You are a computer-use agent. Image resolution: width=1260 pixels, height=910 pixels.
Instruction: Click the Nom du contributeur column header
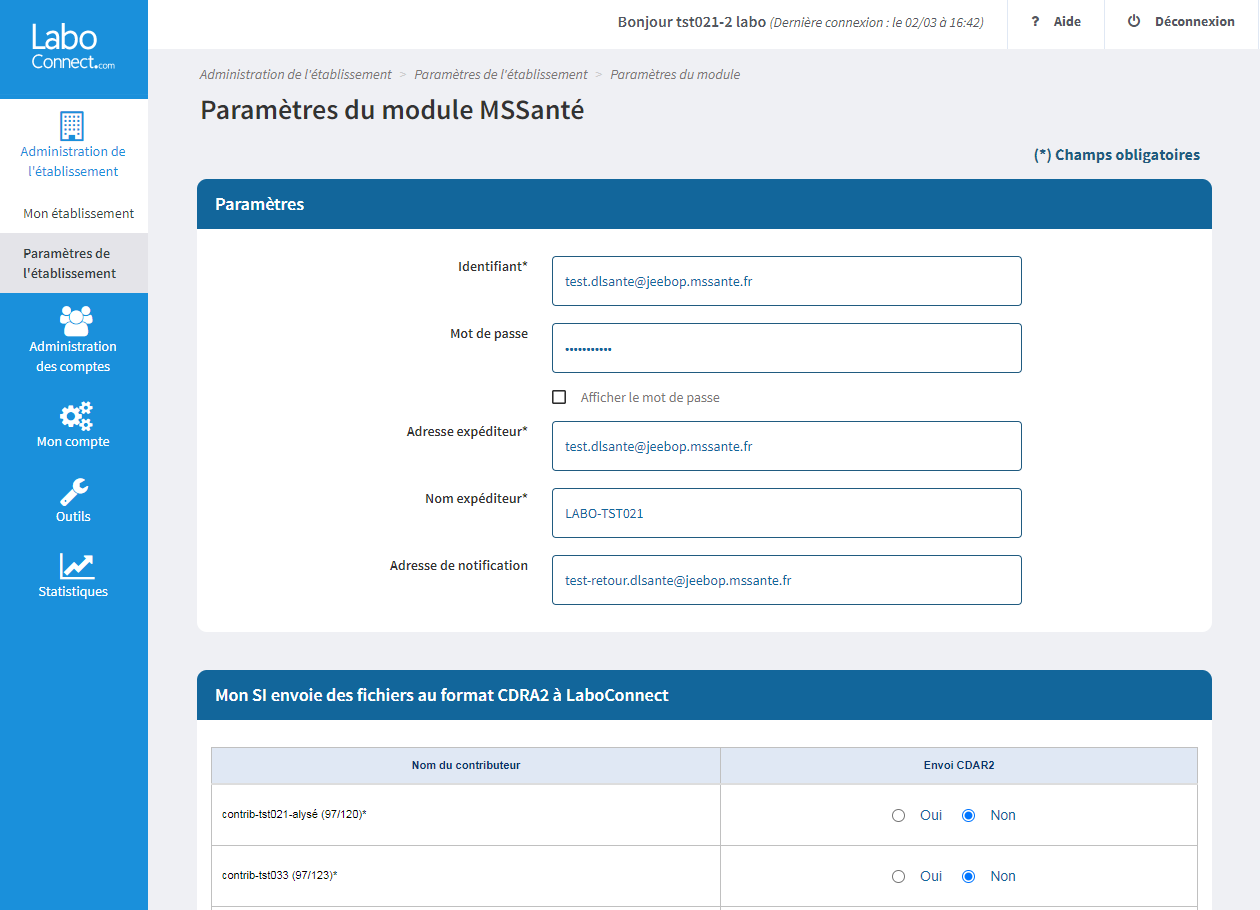(466, 765)
